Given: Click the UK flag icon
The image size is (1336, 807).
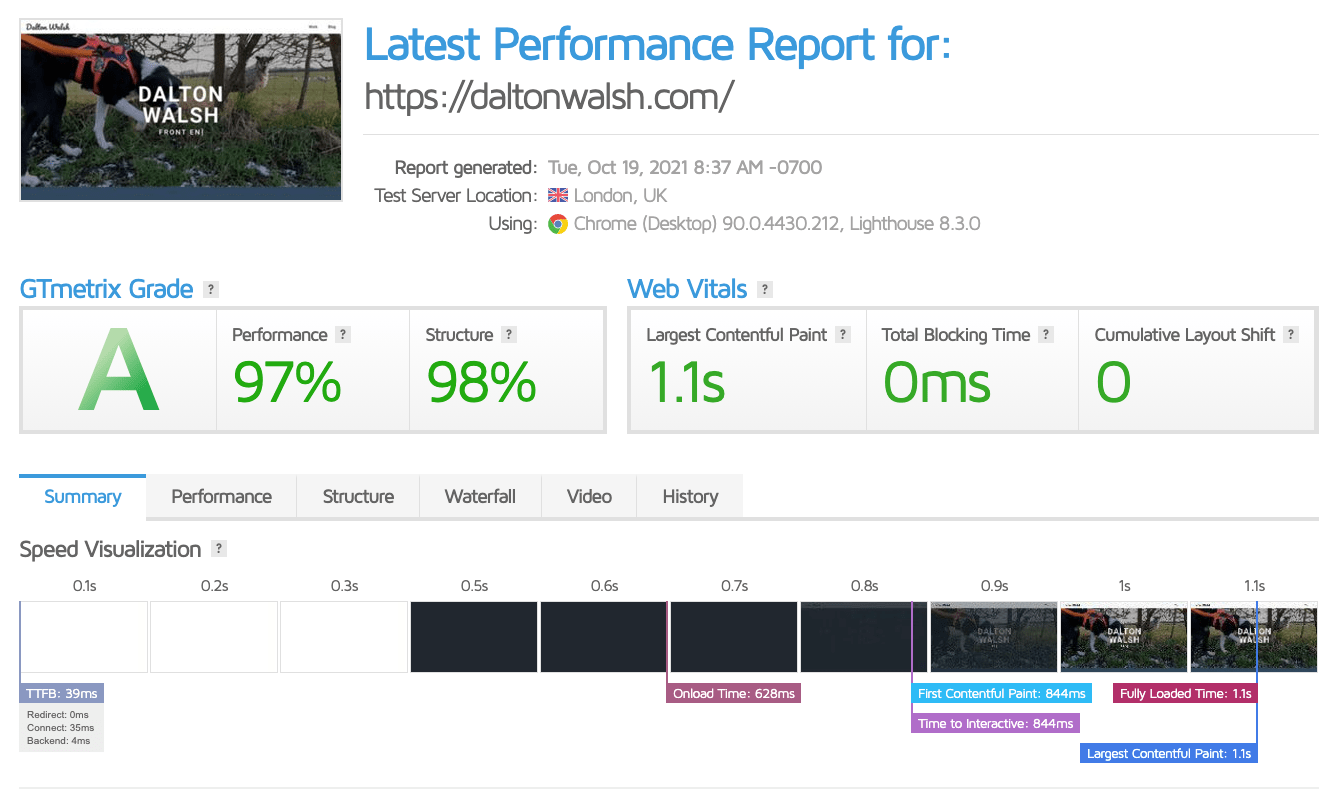Looking at the screenshot, I should 557,196.
